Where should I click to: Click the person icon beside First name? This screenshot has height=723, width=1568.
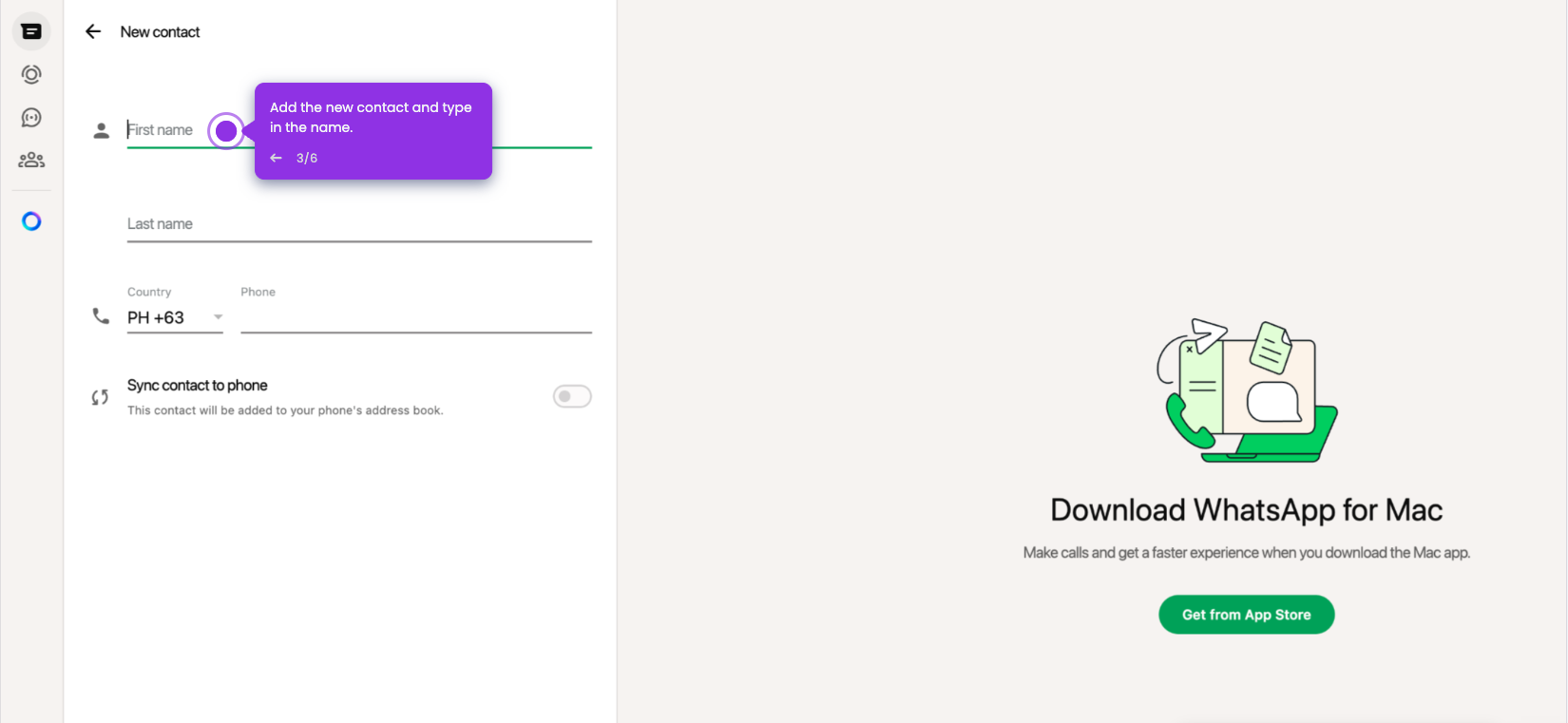[x=101, y=131]
